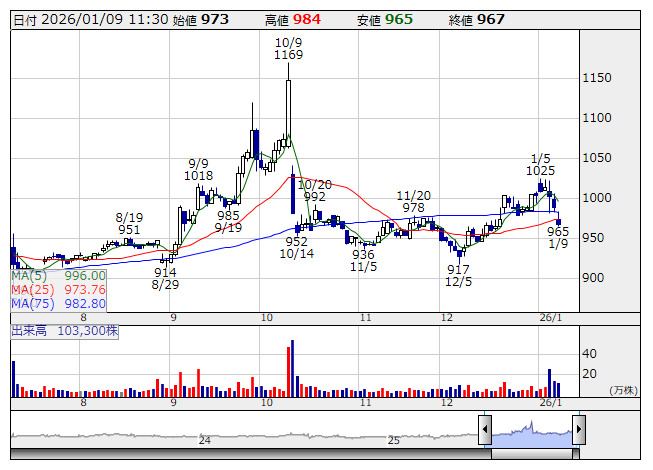Image resolution: width=653 pixels, height=470 pixels.
Task: Click the MA(75) 982.80 legend entry
Action: 58,304
